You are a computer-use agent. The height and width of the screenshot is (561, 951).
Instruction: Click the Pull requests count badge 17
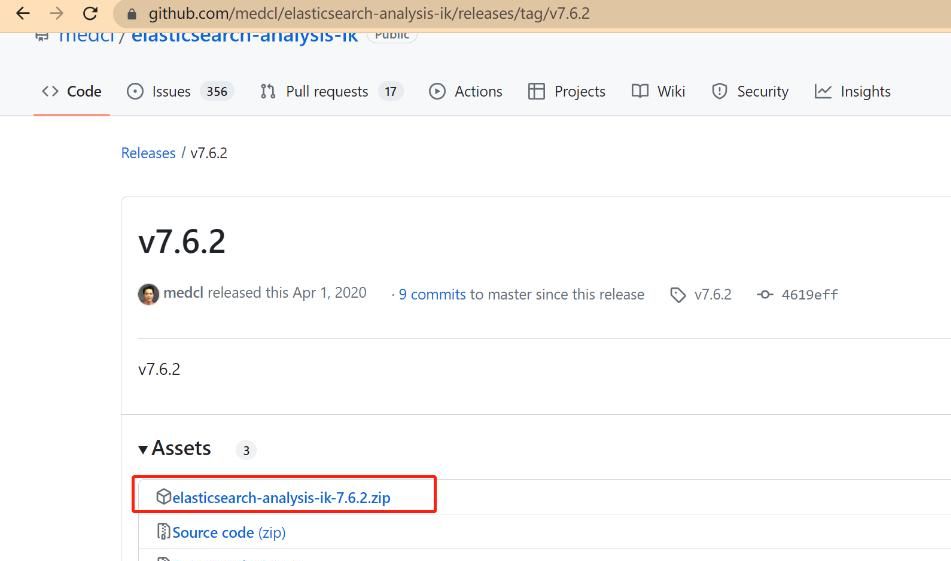pyautogui.click(x=391, y=92)
